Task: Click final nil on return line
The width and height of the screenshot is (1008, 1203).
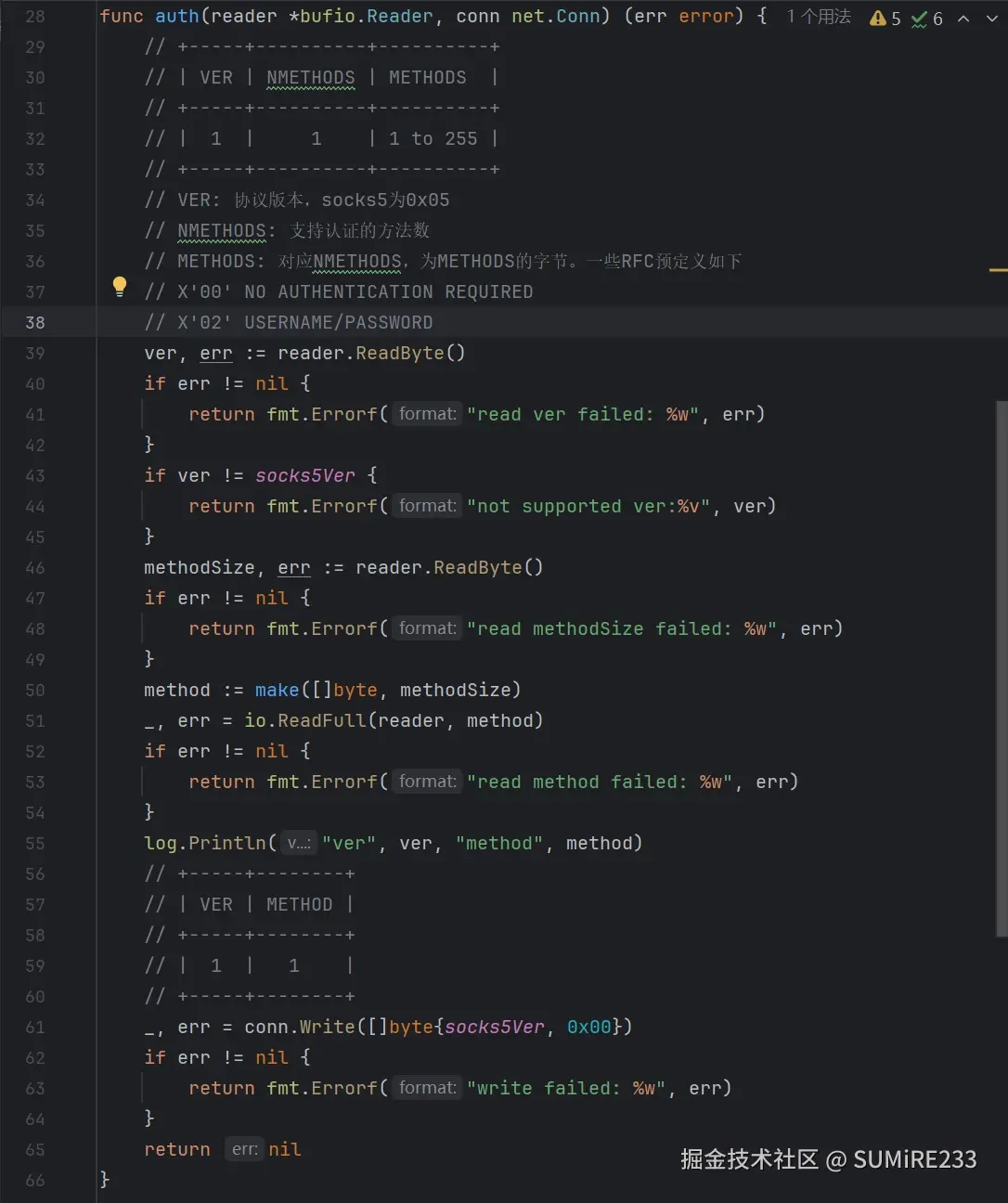Action: (285, 1149)
